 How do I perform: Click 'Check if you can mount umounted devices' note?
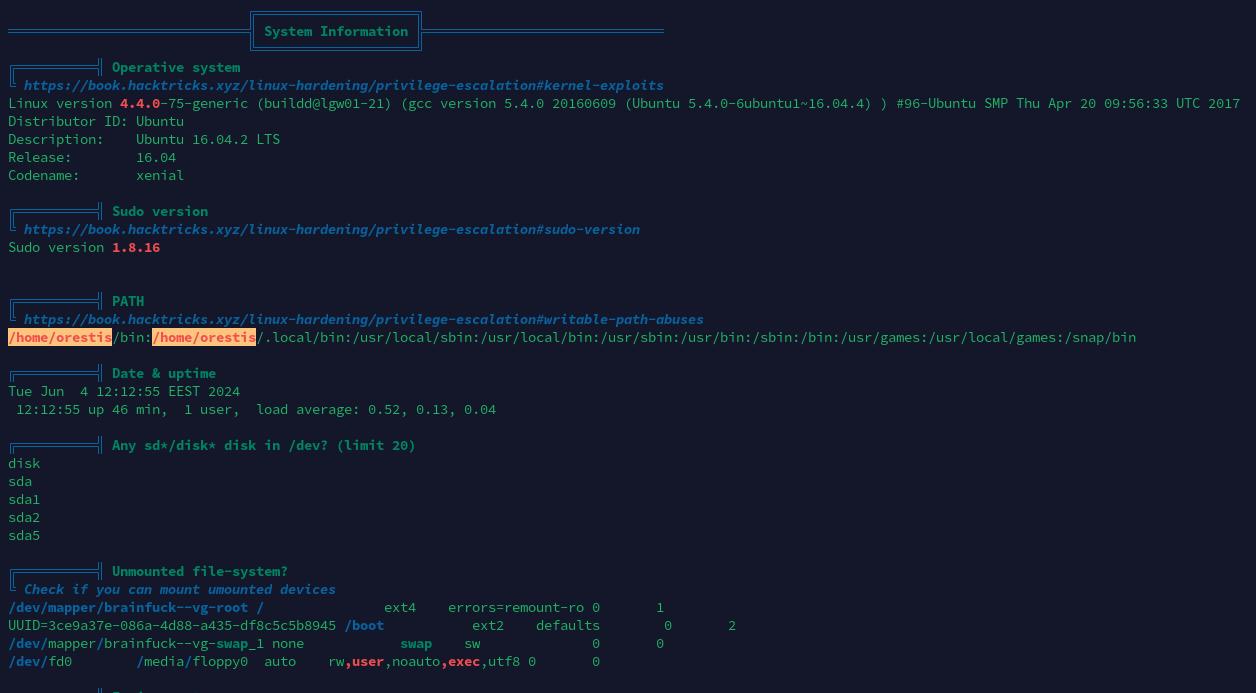coord(180,589)
